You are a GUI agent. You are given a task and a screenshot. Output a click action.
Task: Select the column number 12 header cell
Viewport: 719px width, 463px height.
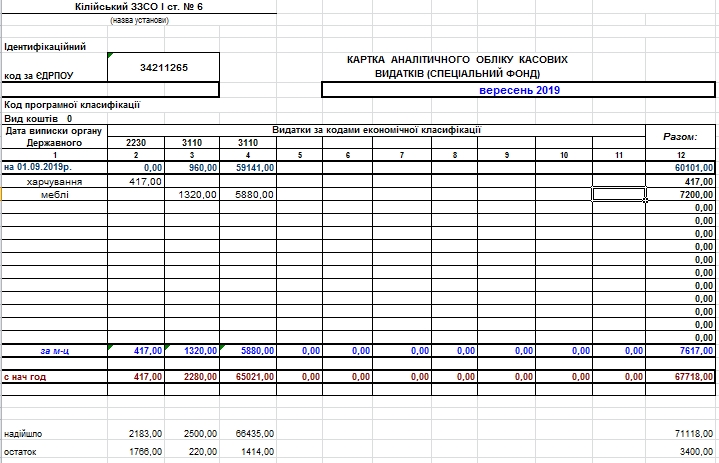[x=680, y=155]
